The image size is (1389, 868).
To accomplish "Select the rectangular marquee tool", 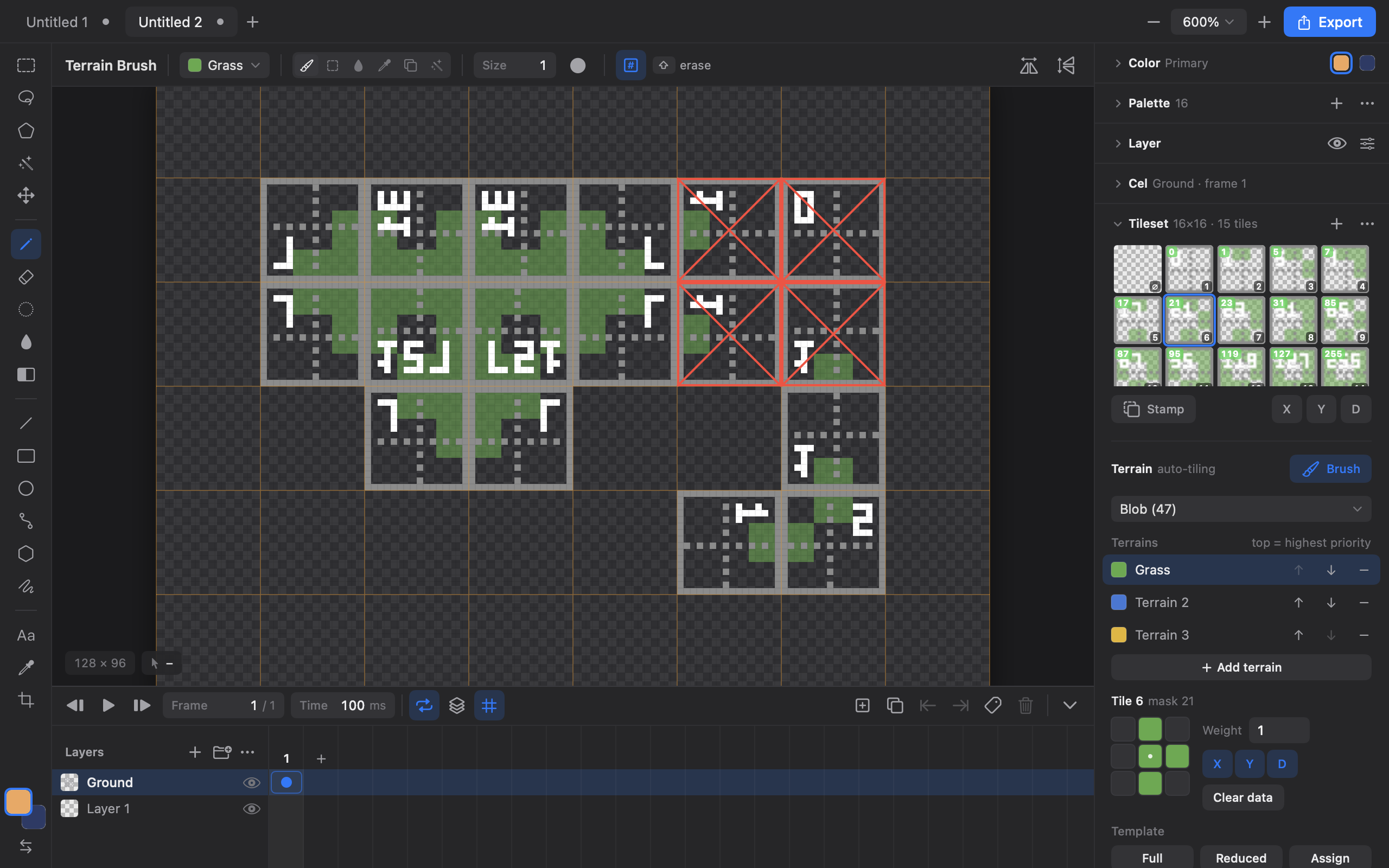I will coord(26,66).
